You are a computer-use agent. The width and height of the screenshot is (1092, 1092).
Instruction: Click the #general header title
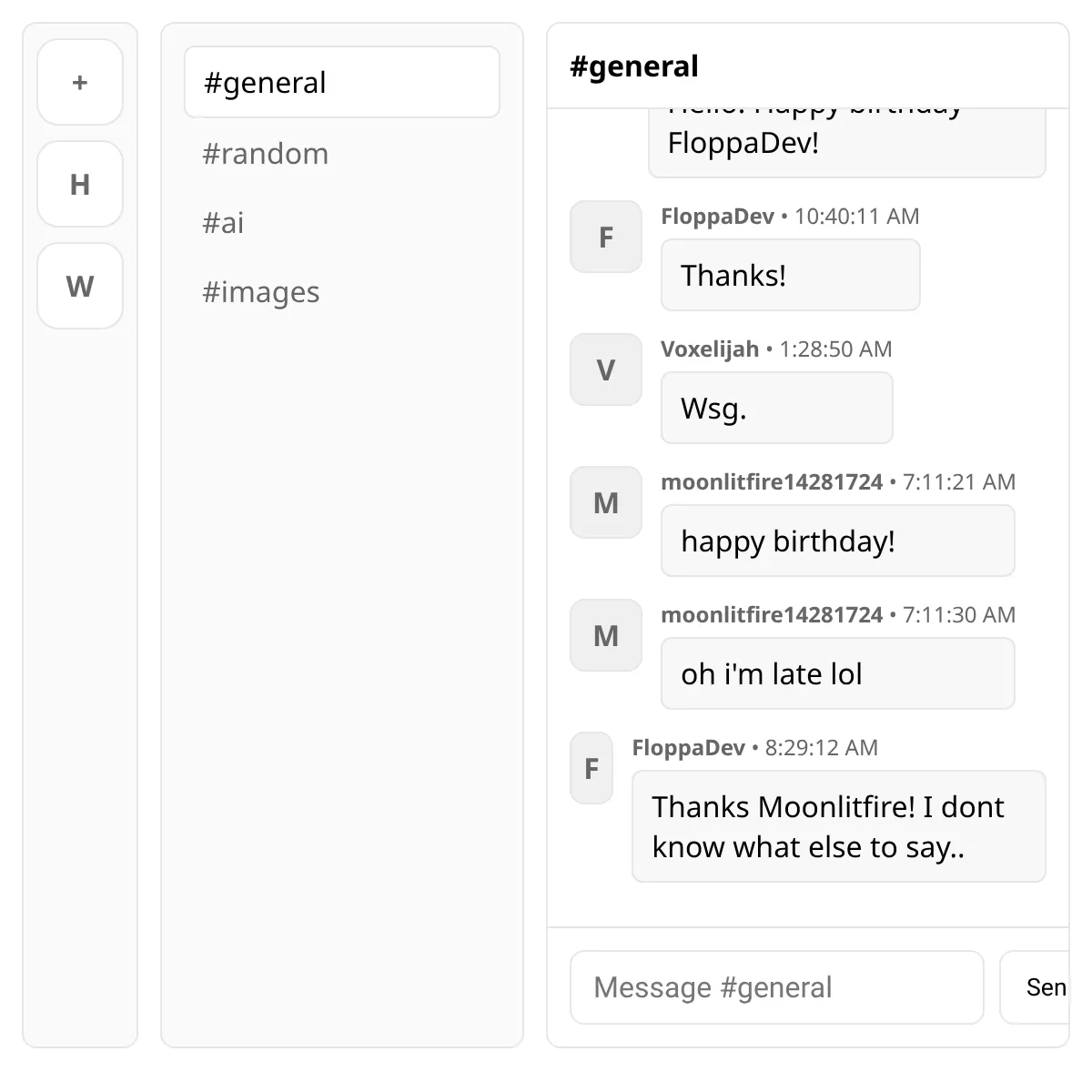(634, 66)
